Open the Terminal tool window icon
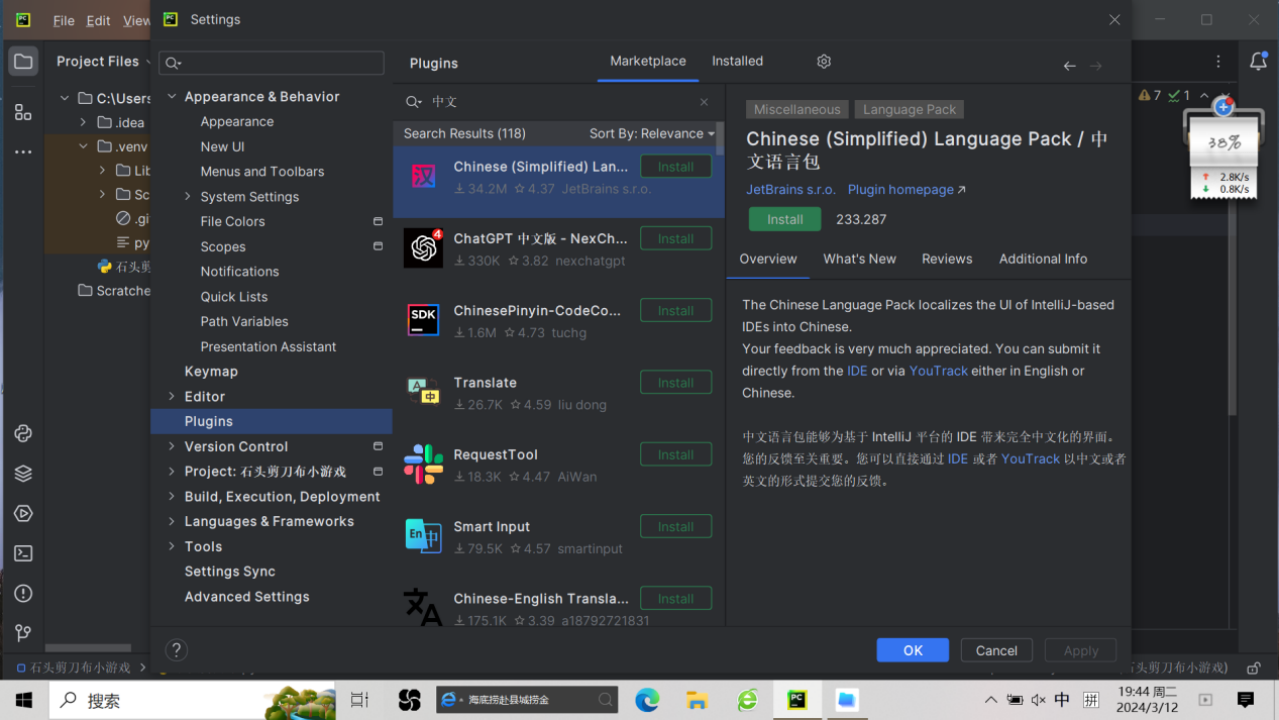 23,553
